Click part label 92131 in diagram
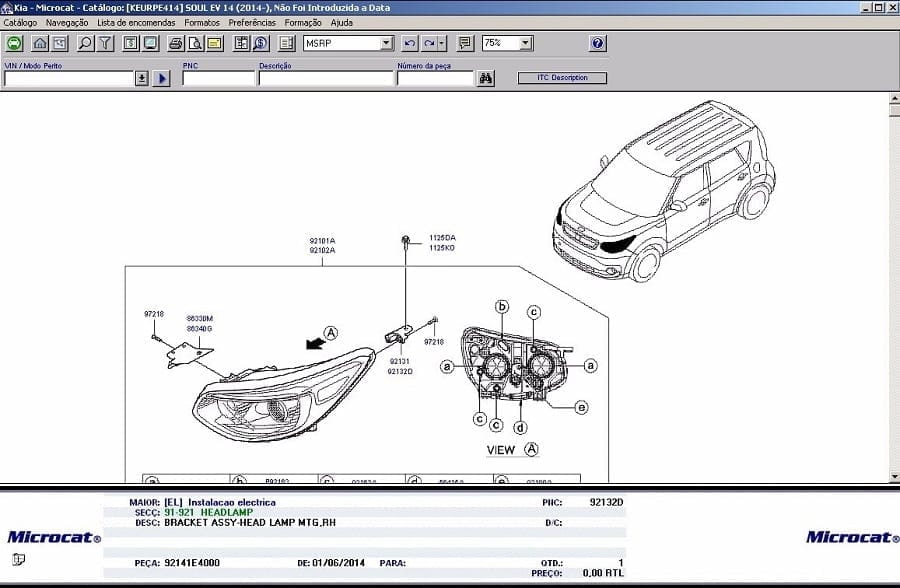Screen dimensions: 900x588 [399, 361]
